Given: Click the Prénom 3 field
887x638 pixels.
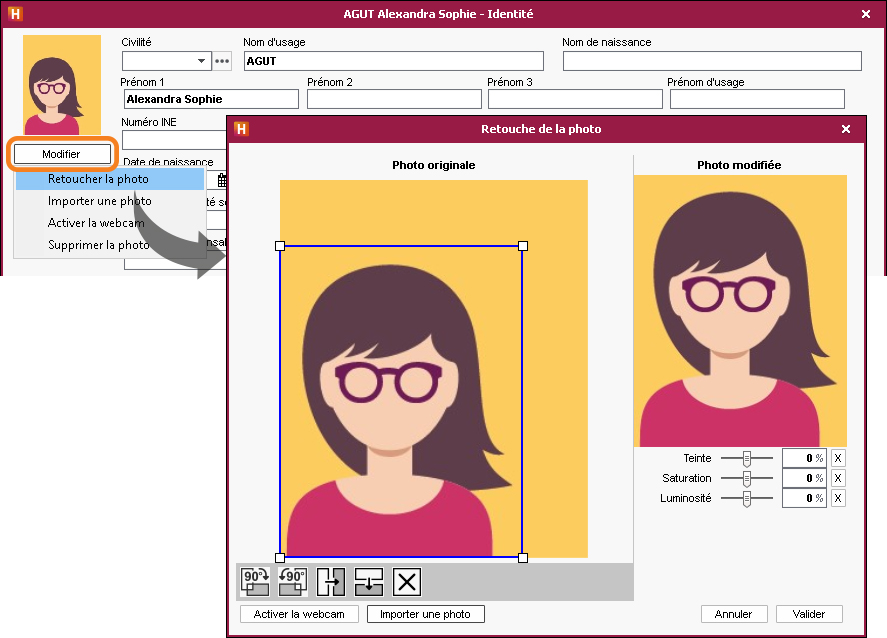Looking at the screenshot, I should point(575,99).
